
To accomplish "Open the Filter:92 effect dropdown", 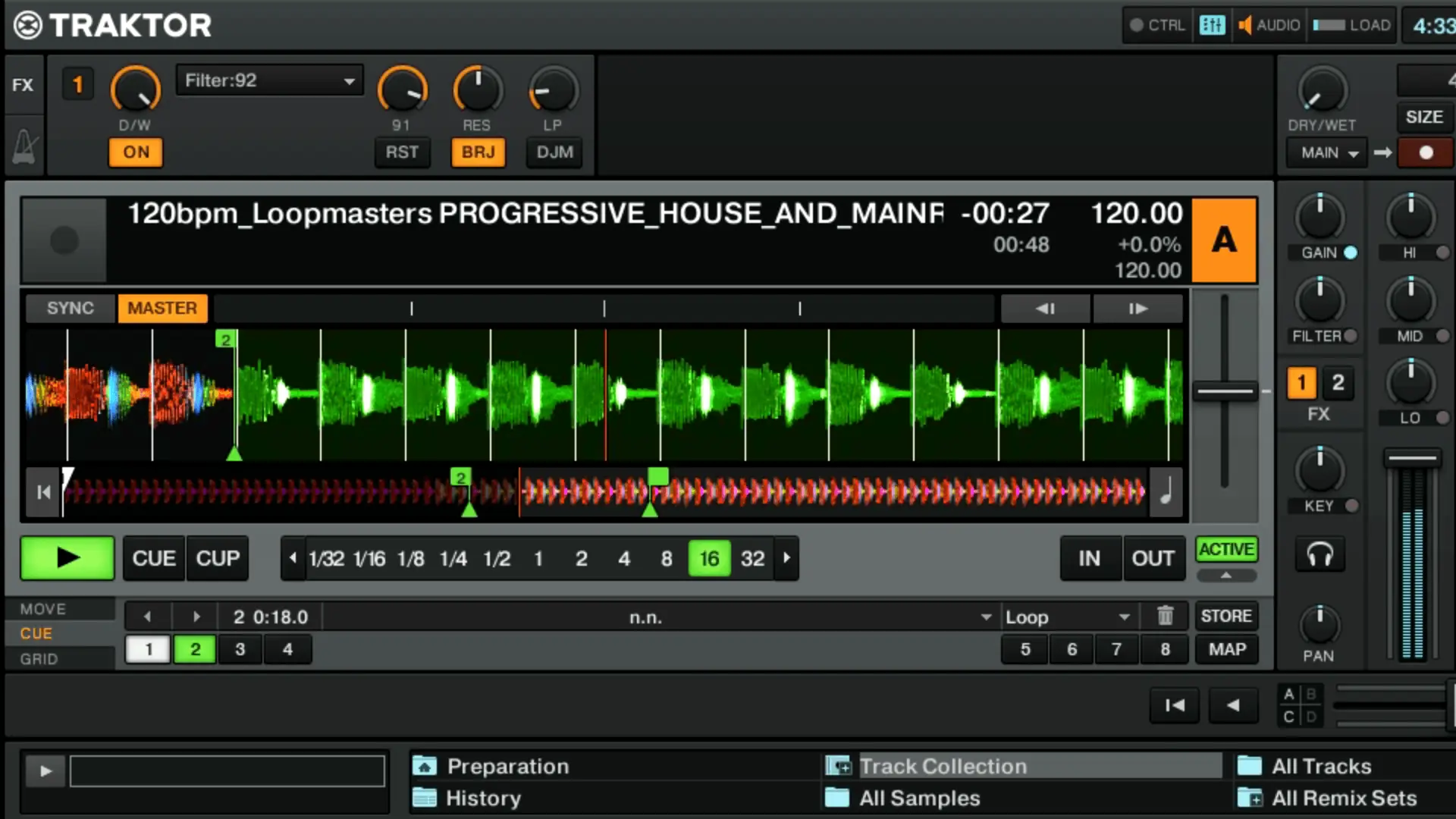I will [269, 80].
